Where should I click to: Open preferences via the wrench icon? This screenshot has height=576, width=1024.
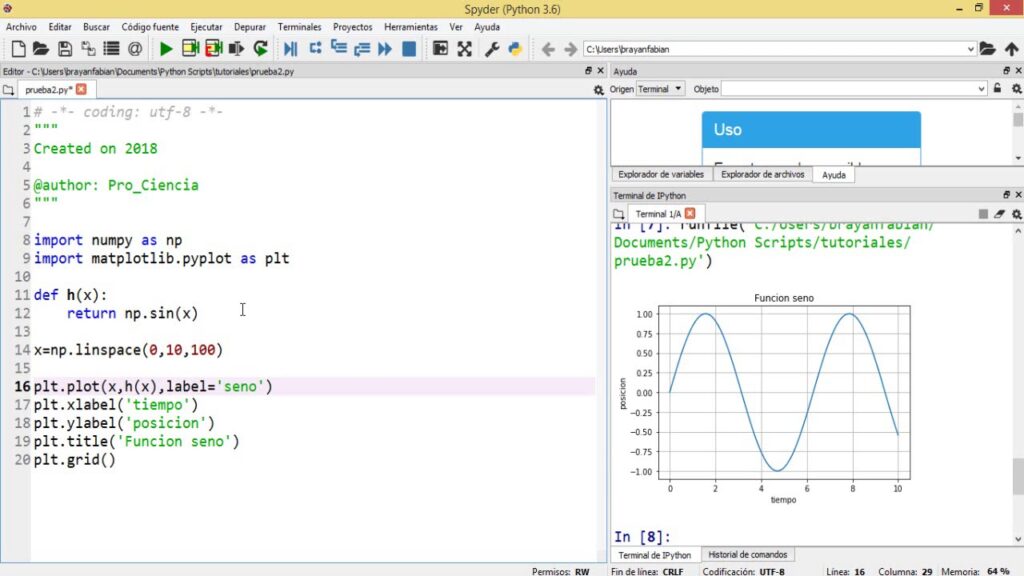click(x=492, y=49)
